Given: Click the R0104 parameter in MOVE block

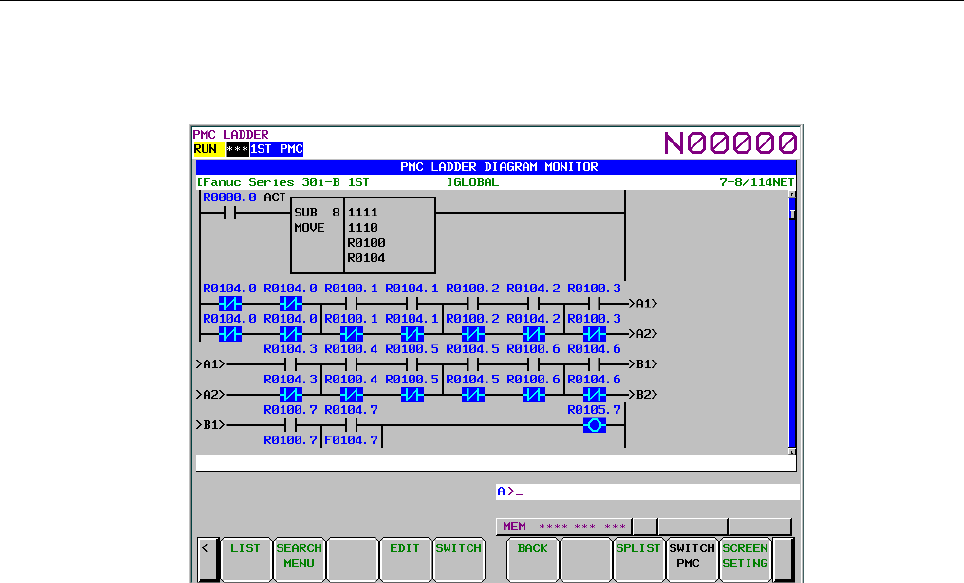Looking at the screenshot, I should tap(366, 258).
